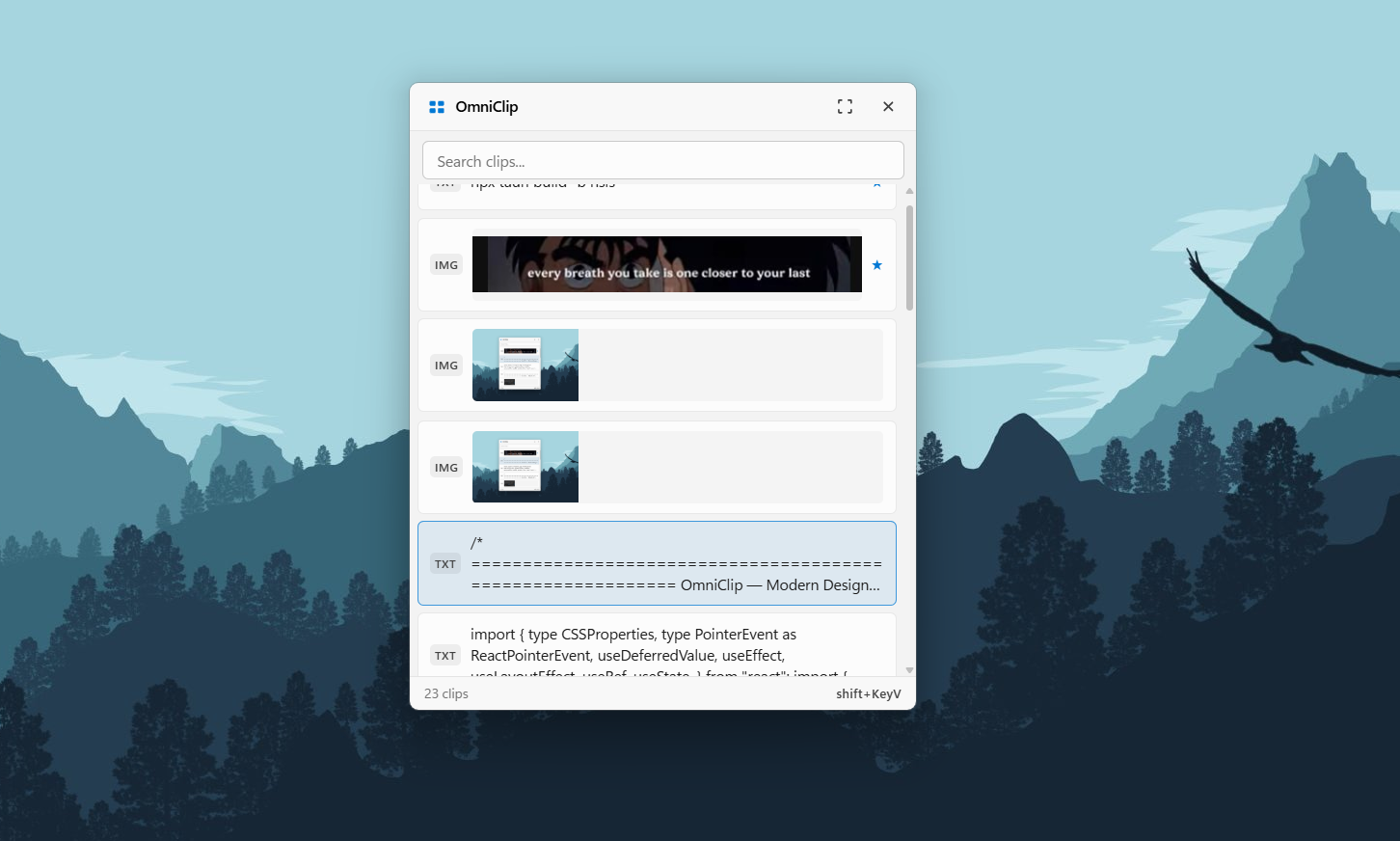Click the TXT badge on the Modern Design clip

click(x=445, y=564)
